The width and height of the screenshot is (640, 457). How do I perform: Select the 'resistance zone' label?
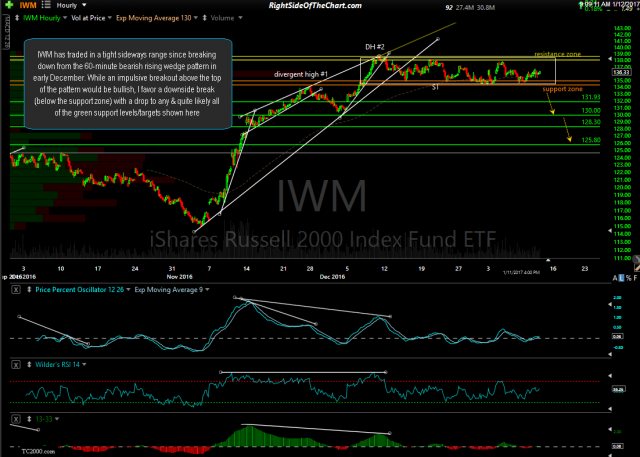(x=557, y=54)
